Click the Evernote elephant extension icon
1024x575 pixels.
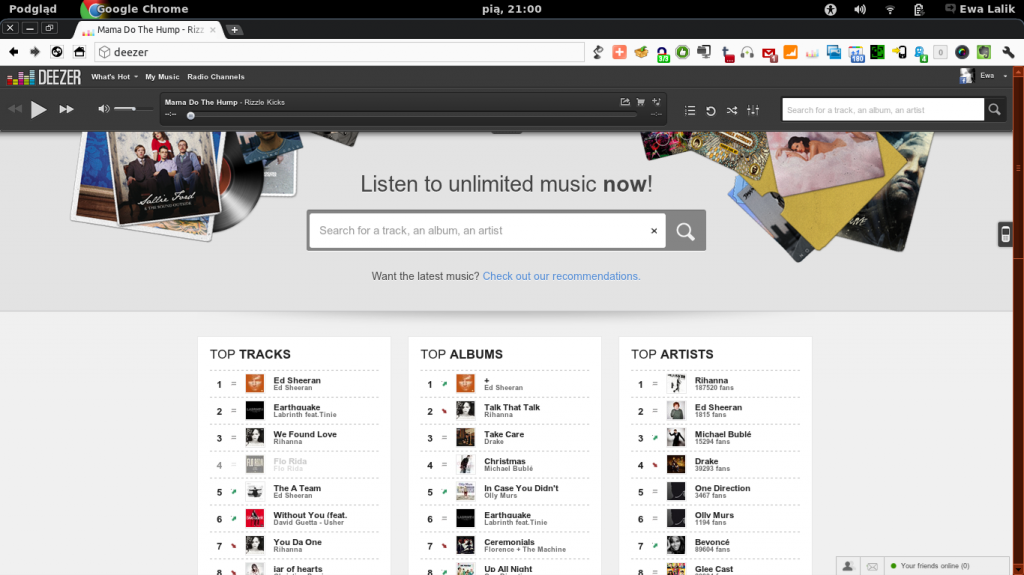point(984,52)
